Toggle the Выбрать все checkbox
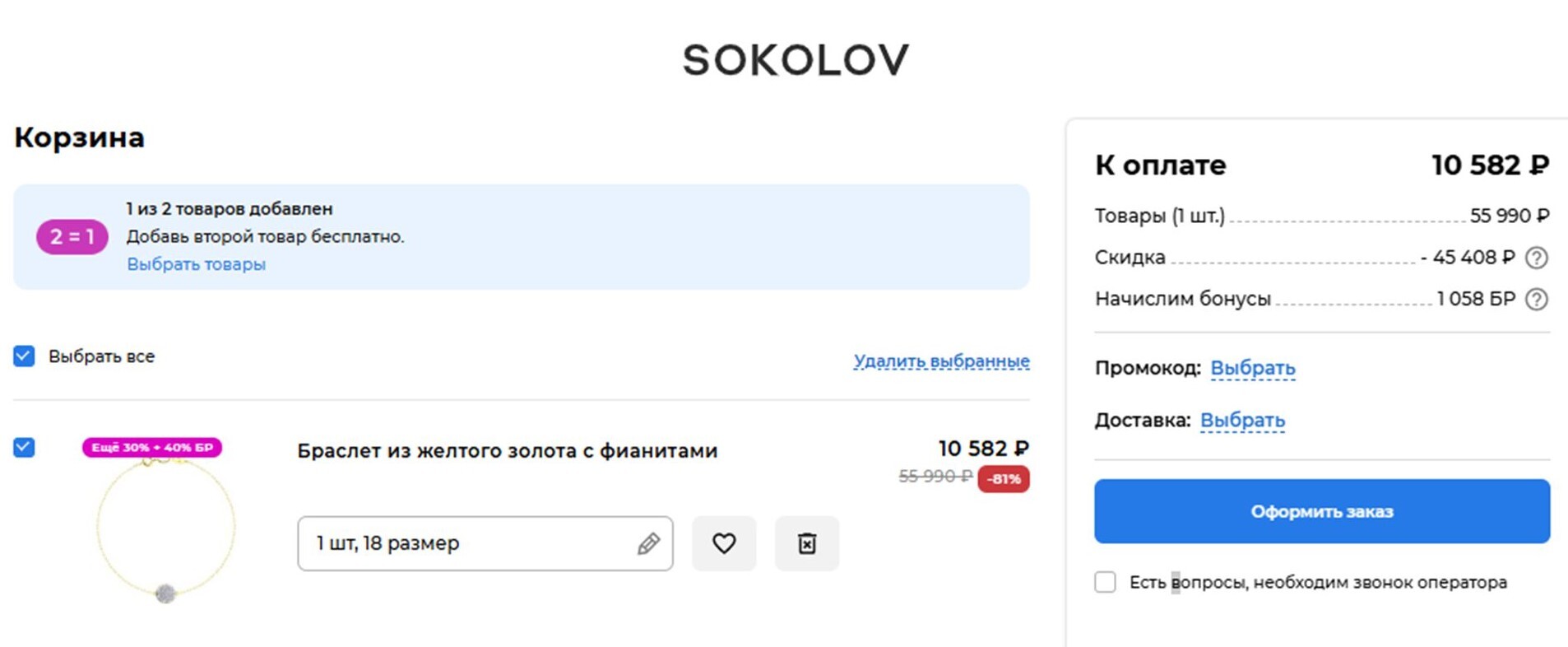Image resolution: width=1568 pixels, height=647 pixels. pos(24,356)
